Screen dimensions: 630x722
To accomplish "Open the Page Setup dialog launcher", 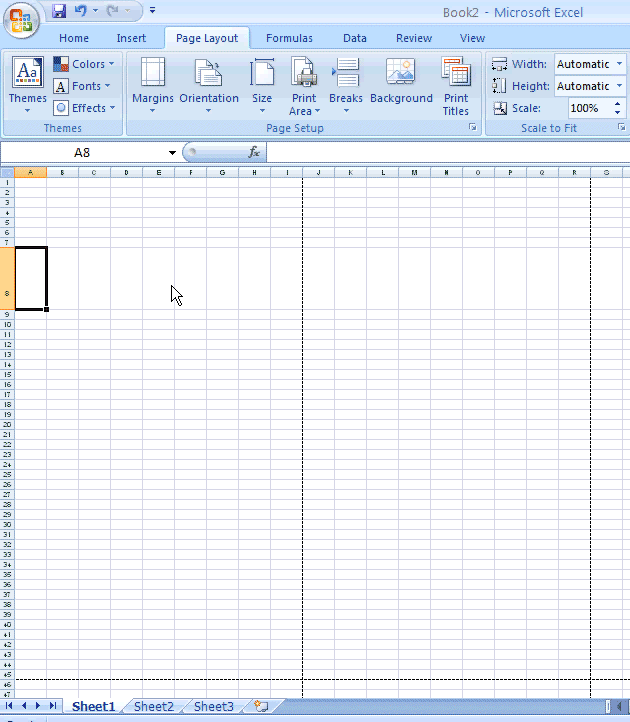I will (x=473, y=128).
